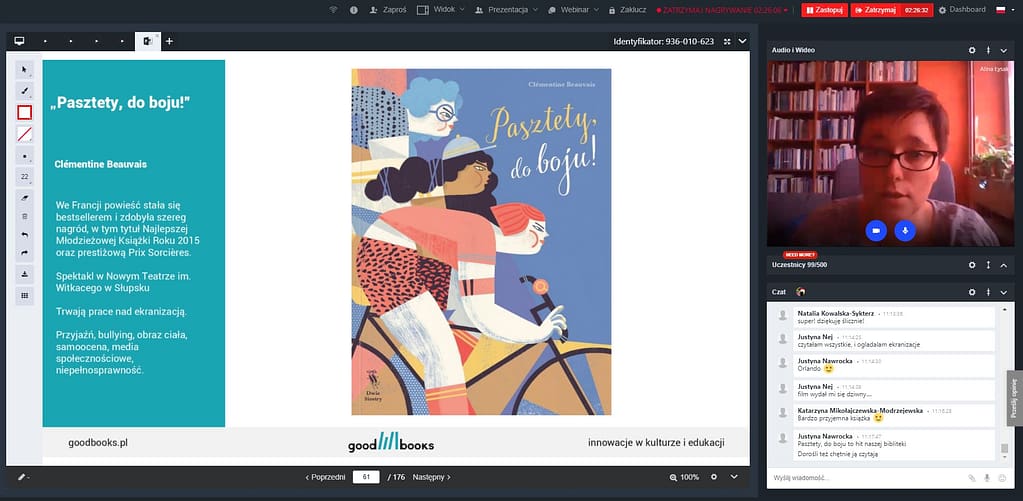This screenshot has width=1023, height=501.
Task: Click Czat panel reorder arrows icon
Action: click(x=988, y=292)
